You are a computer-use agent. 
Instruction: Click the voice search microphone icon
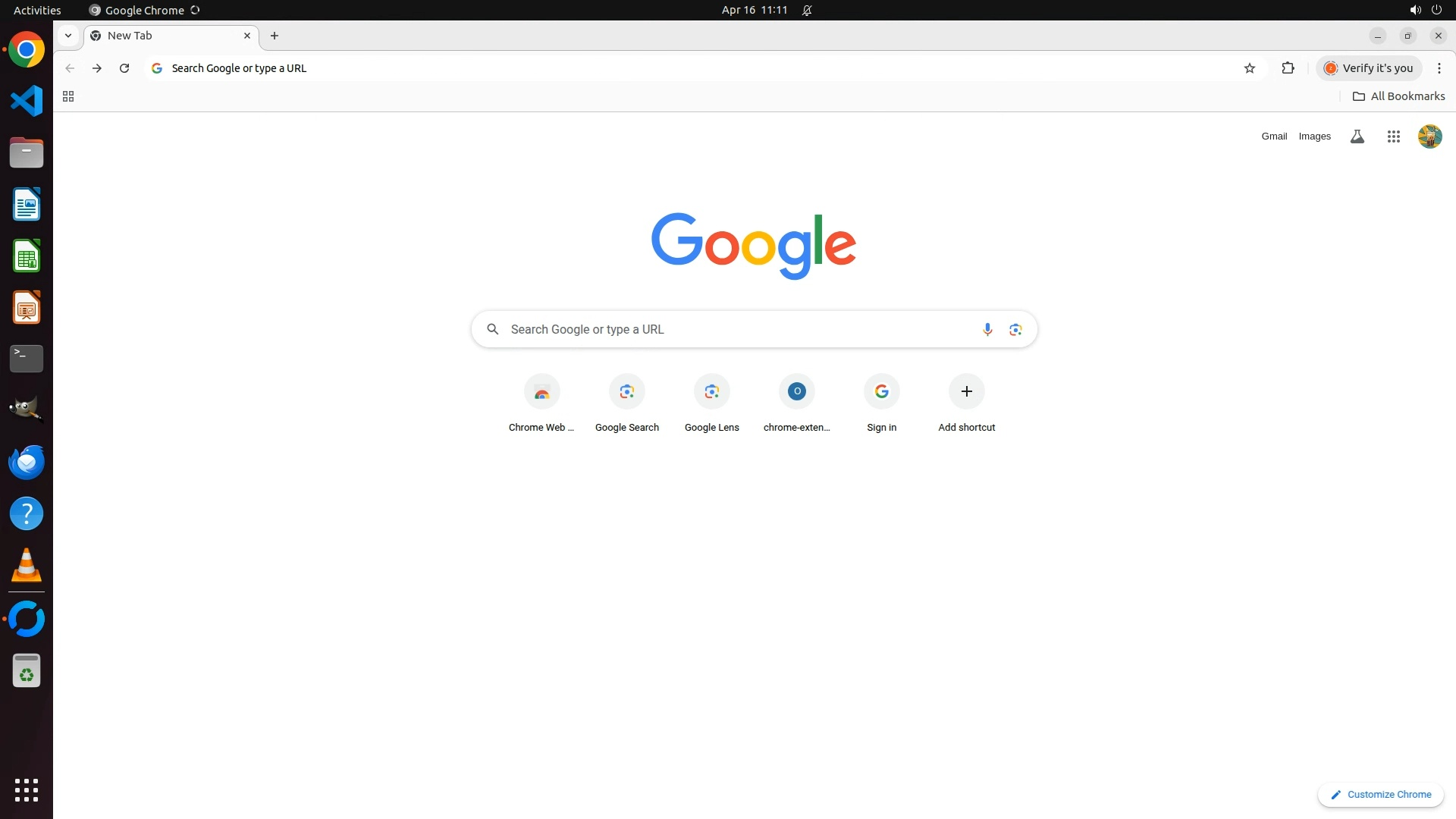tap(987, 329)
